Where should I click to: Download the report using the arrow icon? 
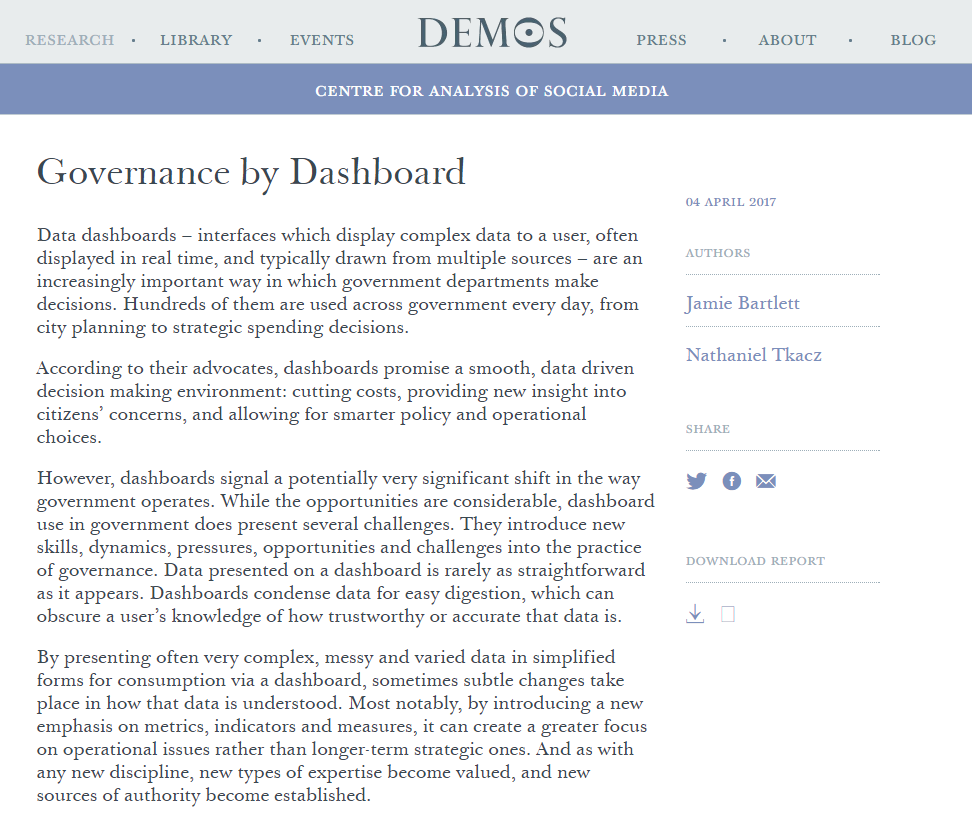click(695, 614)
